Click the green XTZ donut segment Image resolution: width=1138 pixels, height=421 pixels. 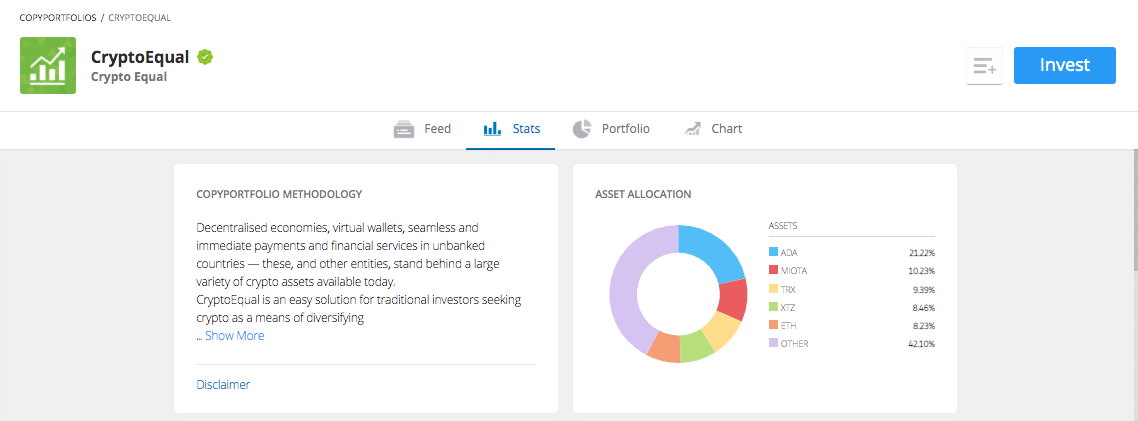696,348
